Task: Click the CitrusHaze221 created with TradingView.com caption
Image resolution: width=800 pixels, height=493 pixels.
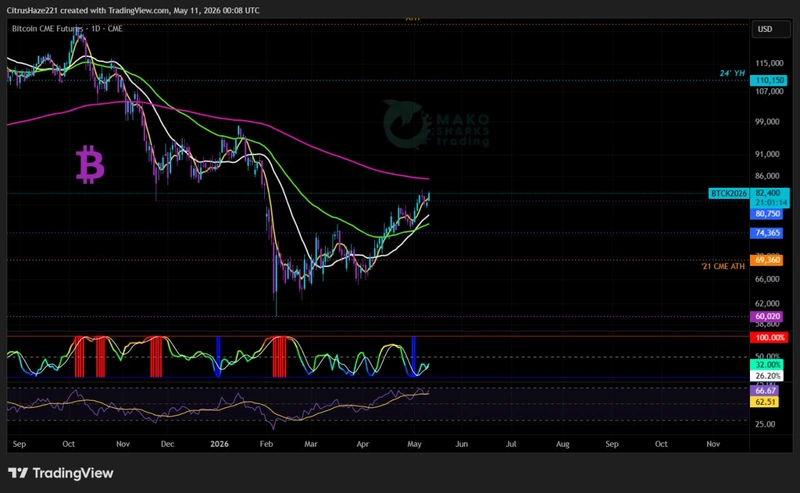Action: click(133, 10)
